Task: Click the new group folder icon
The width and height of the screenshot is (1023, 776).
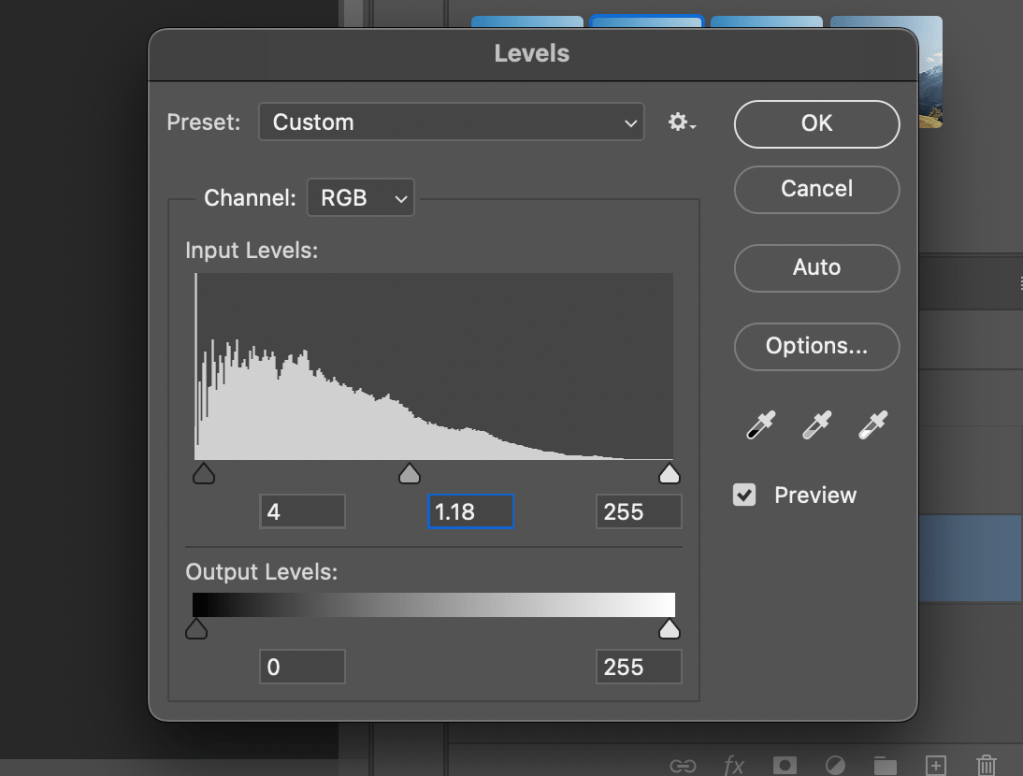Action: [x=885, y=765]
